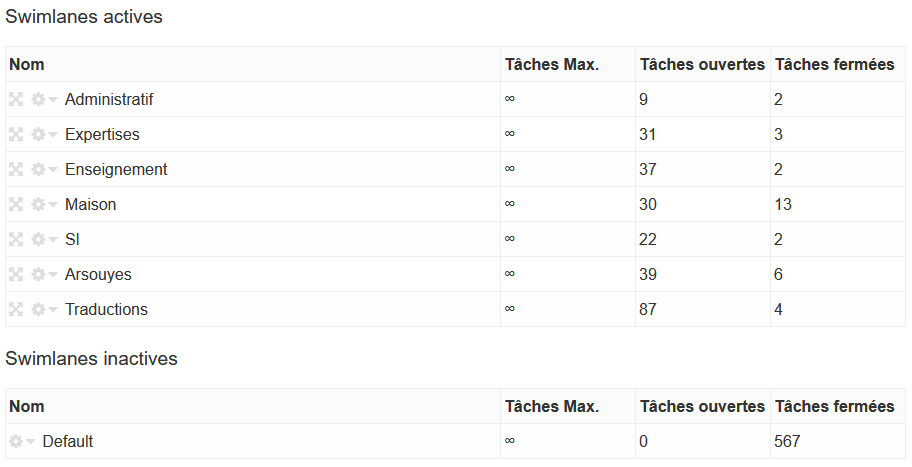Open the gear menu for Default swimlane
Screen dimensions: 912x467
22,442
